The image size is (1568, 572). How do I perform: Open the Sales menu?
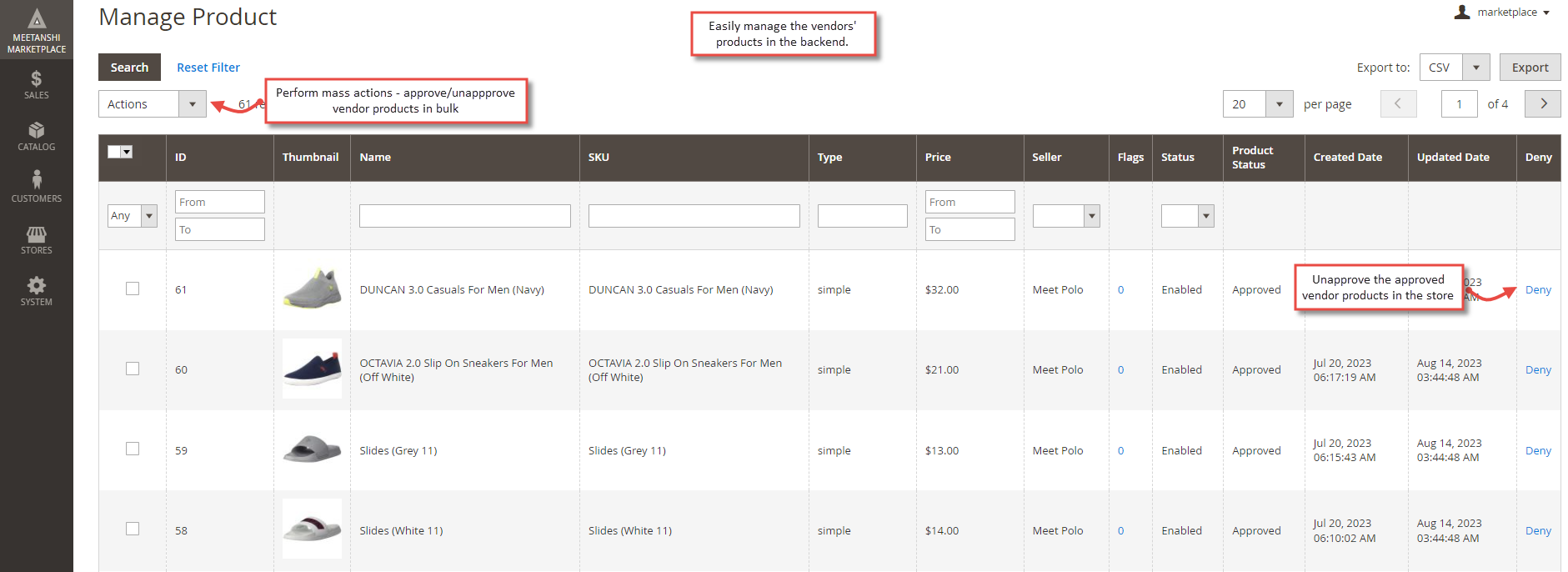pos(37,85)
